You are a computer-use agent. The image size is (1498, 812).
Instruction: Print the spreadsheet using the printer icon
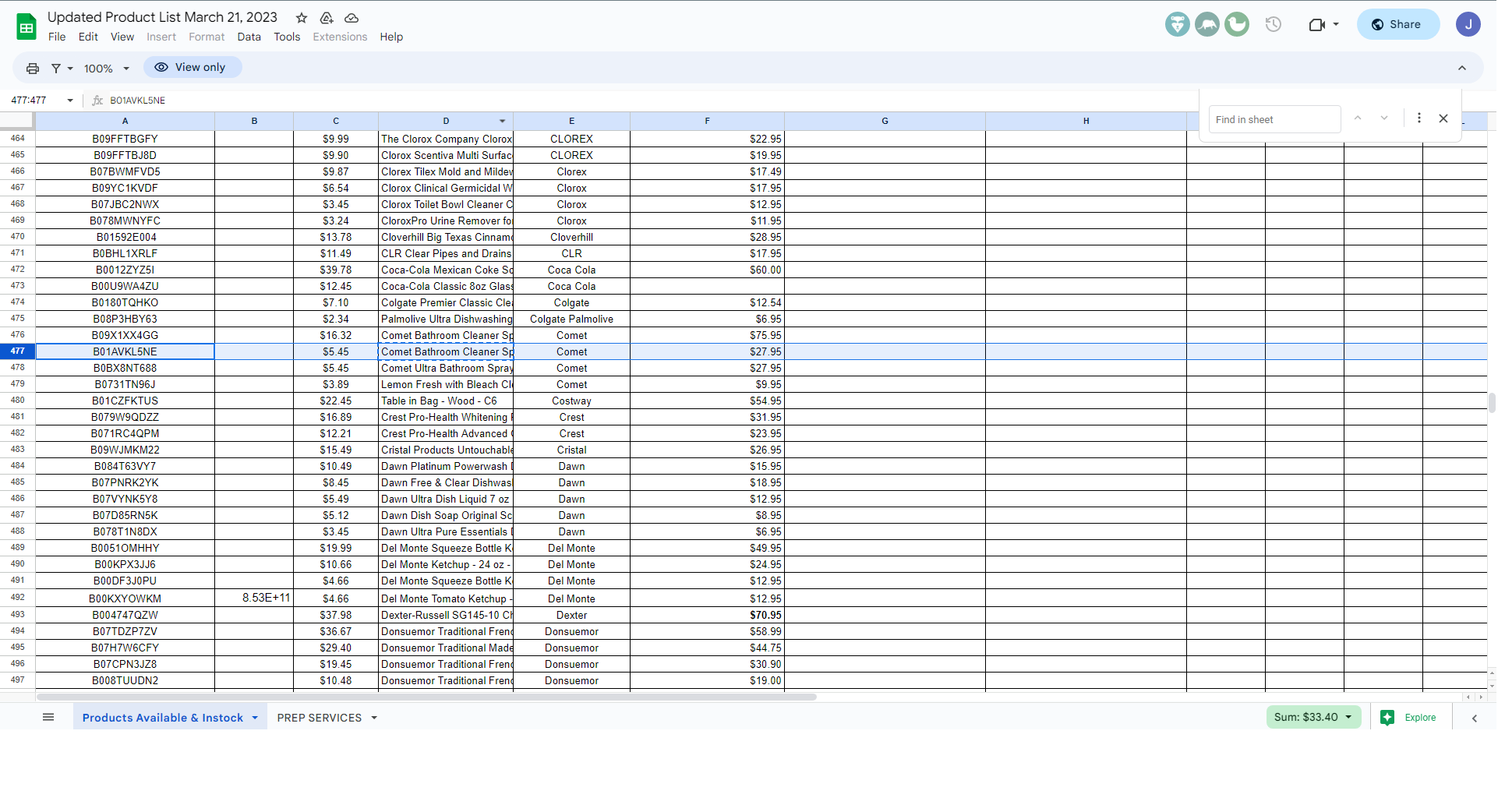[x=33, y=69]
